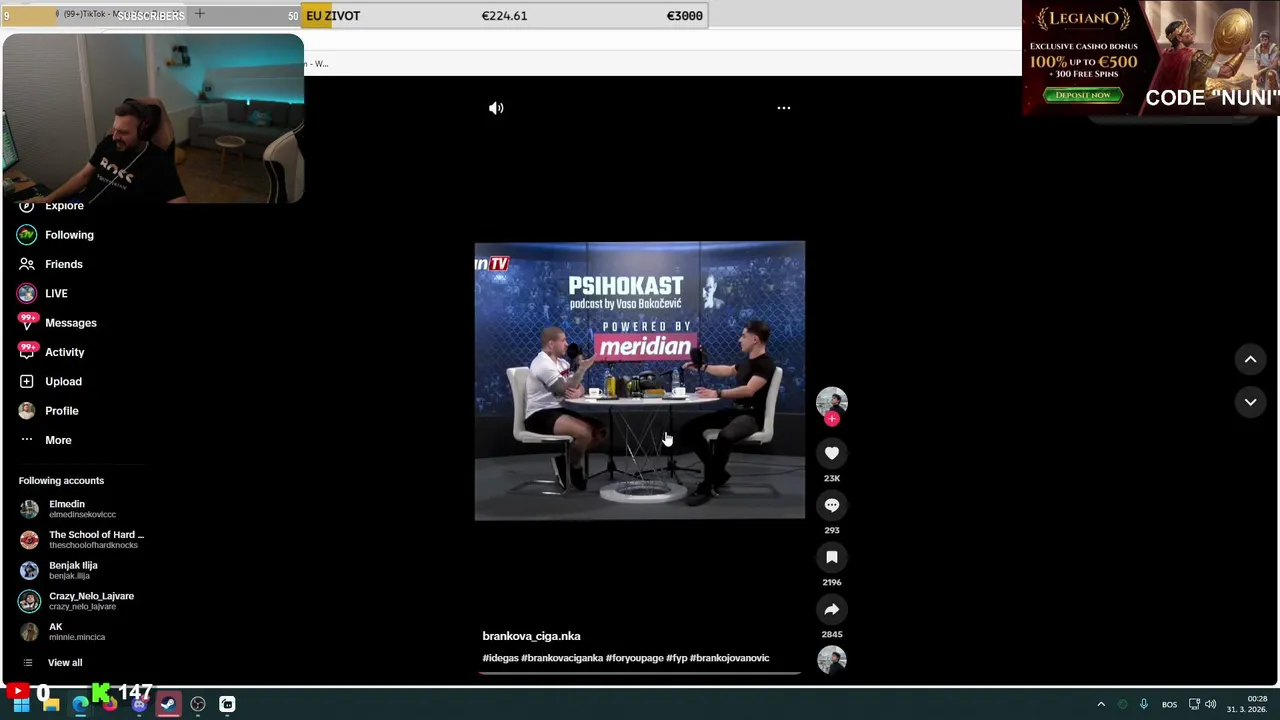Follow the creator with red plus badge
Screen dimensions: 1280x720
pyautogui.click(x=832, y=419)
